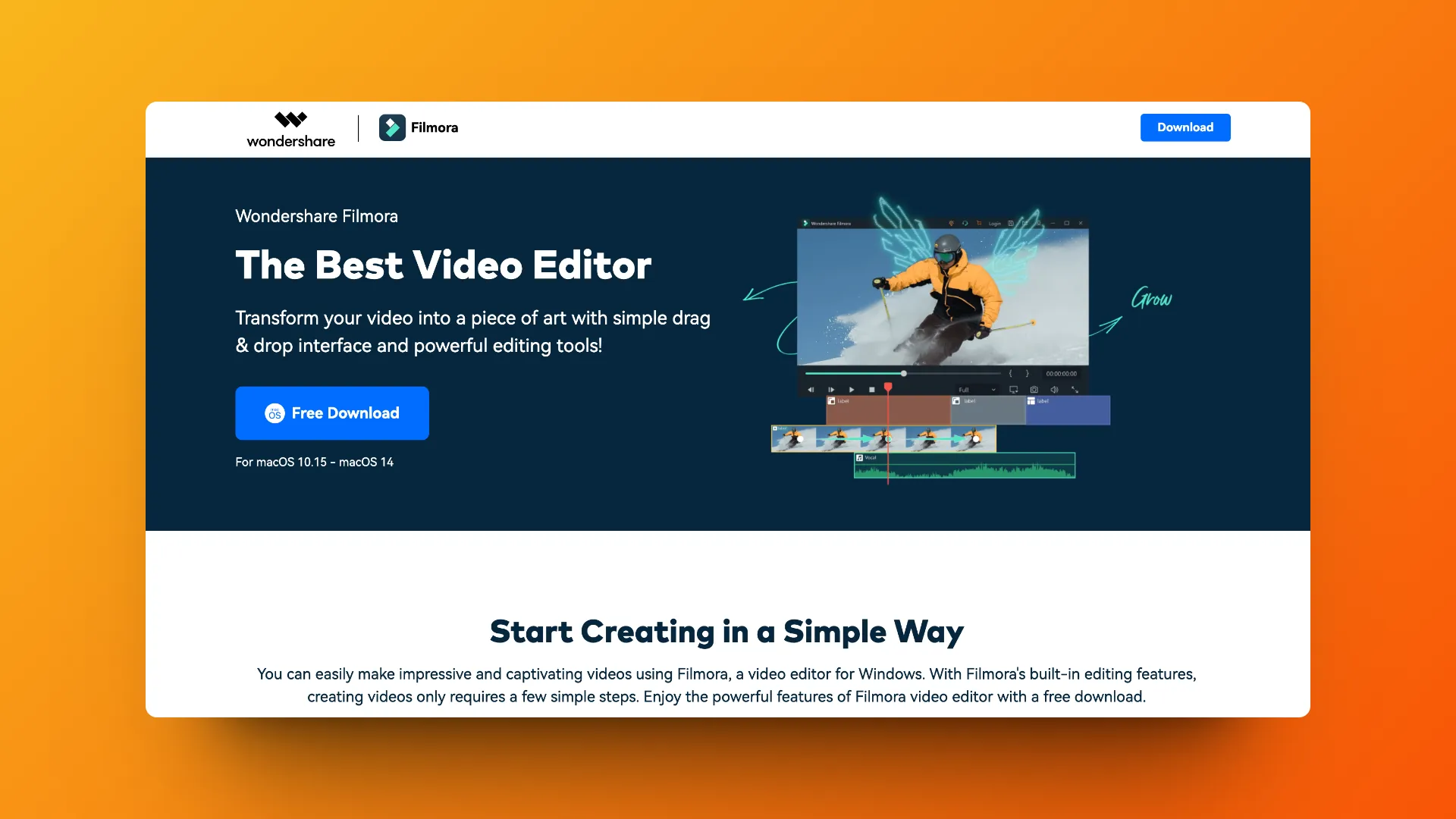Click the Free Download button

pyautogui.click(x=332, y=413)
